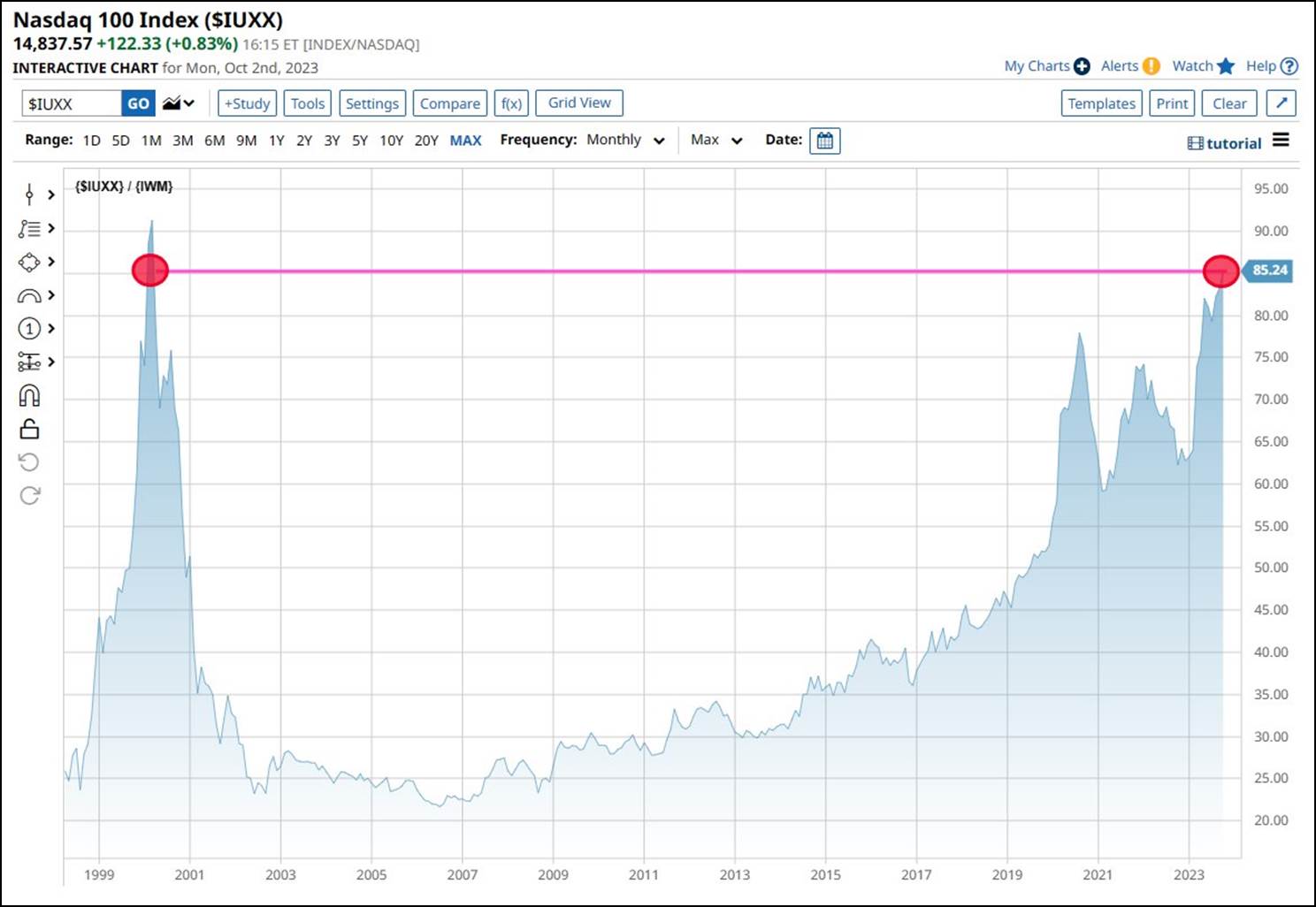The height and width of the screenshot is (907, 1316).
Task: Select the 5Y range
Action: pos(360,141)
